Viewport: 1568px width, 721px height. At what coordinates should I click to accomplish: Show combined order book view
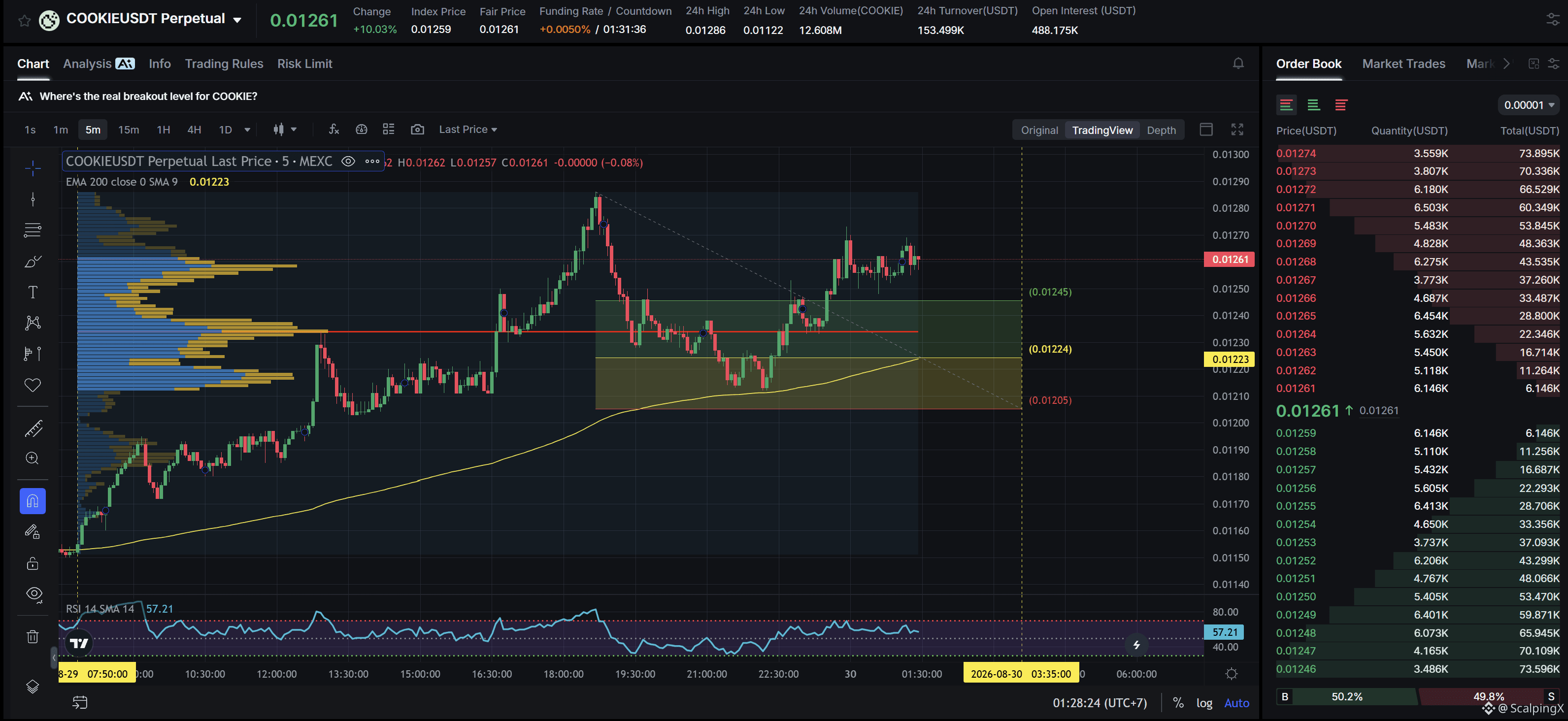click(1286, 104)
